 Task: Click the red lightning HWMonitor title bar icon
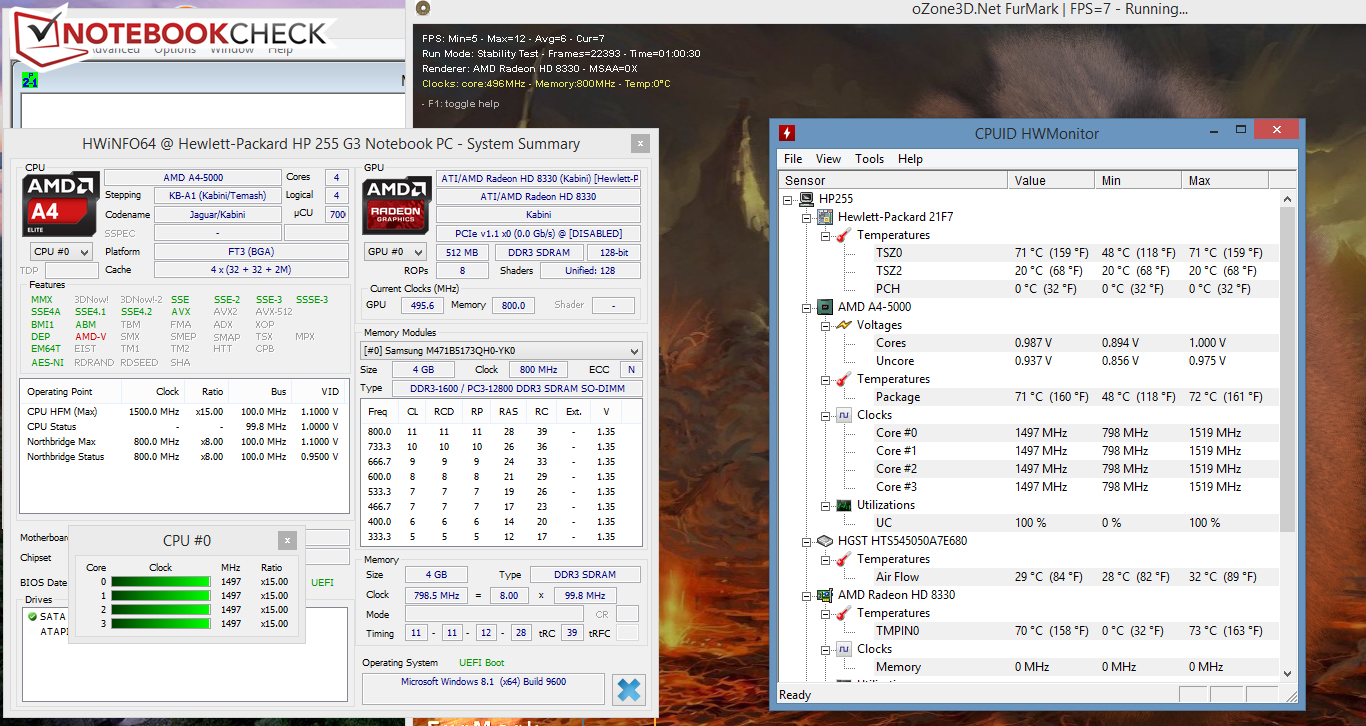[x=788, y=133]
